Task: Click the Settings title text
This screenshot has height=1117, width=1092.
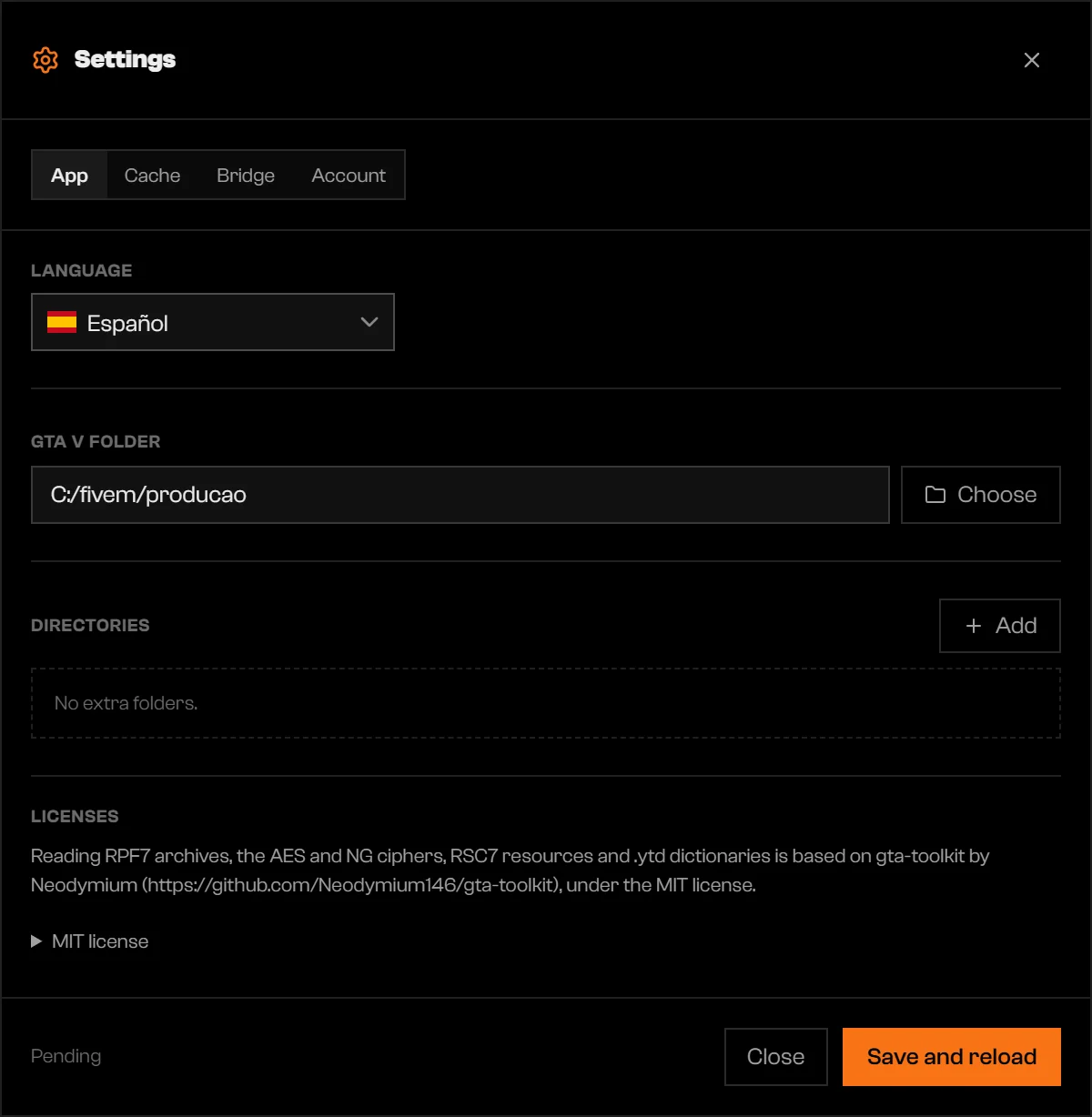Action: click(x=125, y=60)
